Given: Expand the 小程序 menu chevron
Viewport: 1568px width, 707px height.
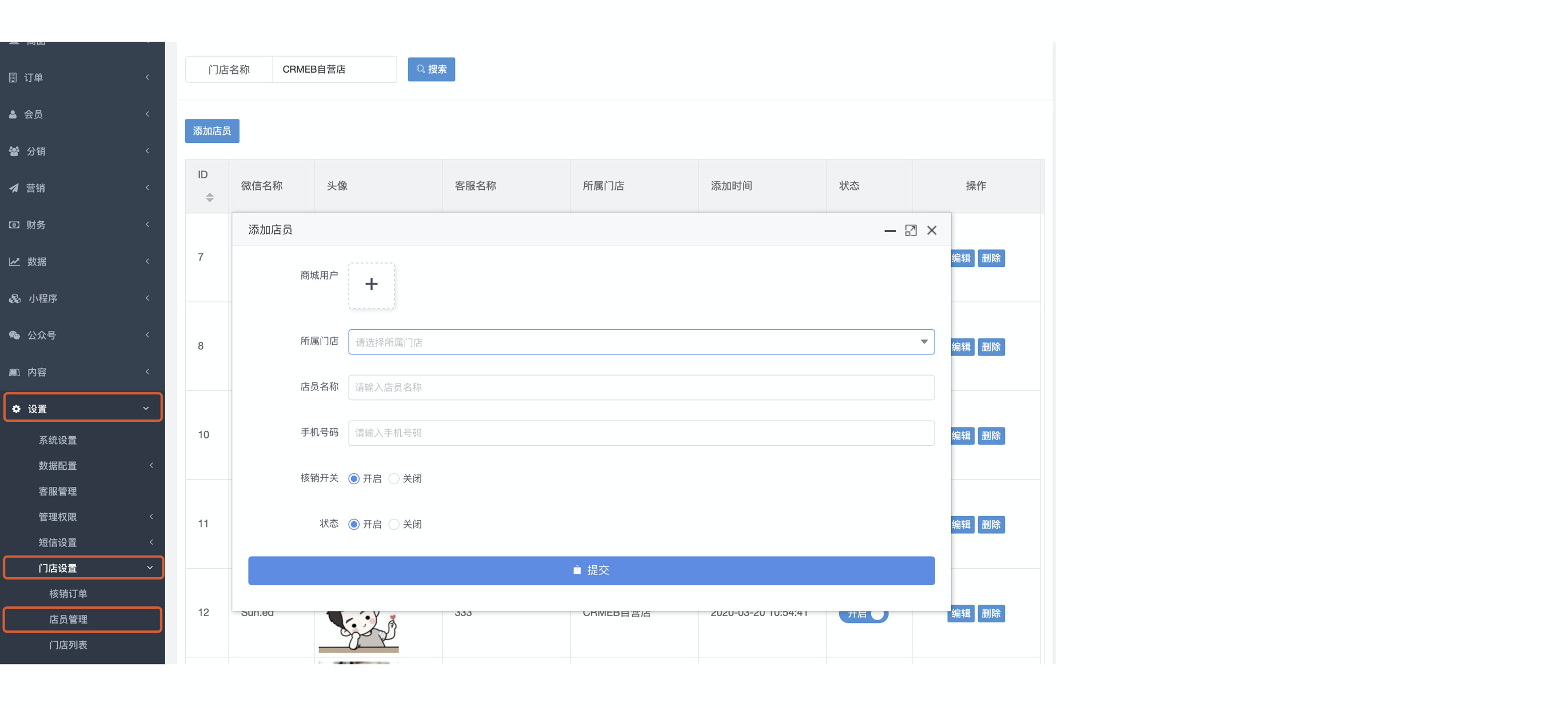Looking at the screenshot, I should (147, 298).
